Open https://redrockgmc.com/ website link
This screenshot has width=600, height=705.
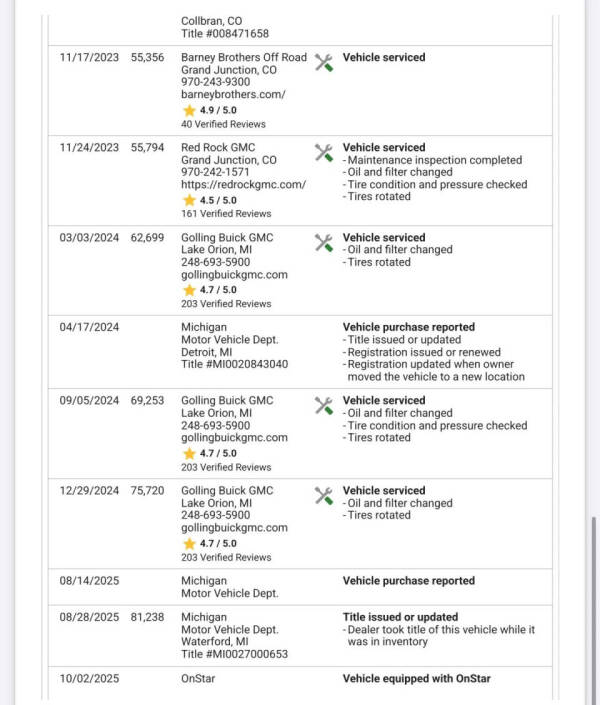click(243, 185)
